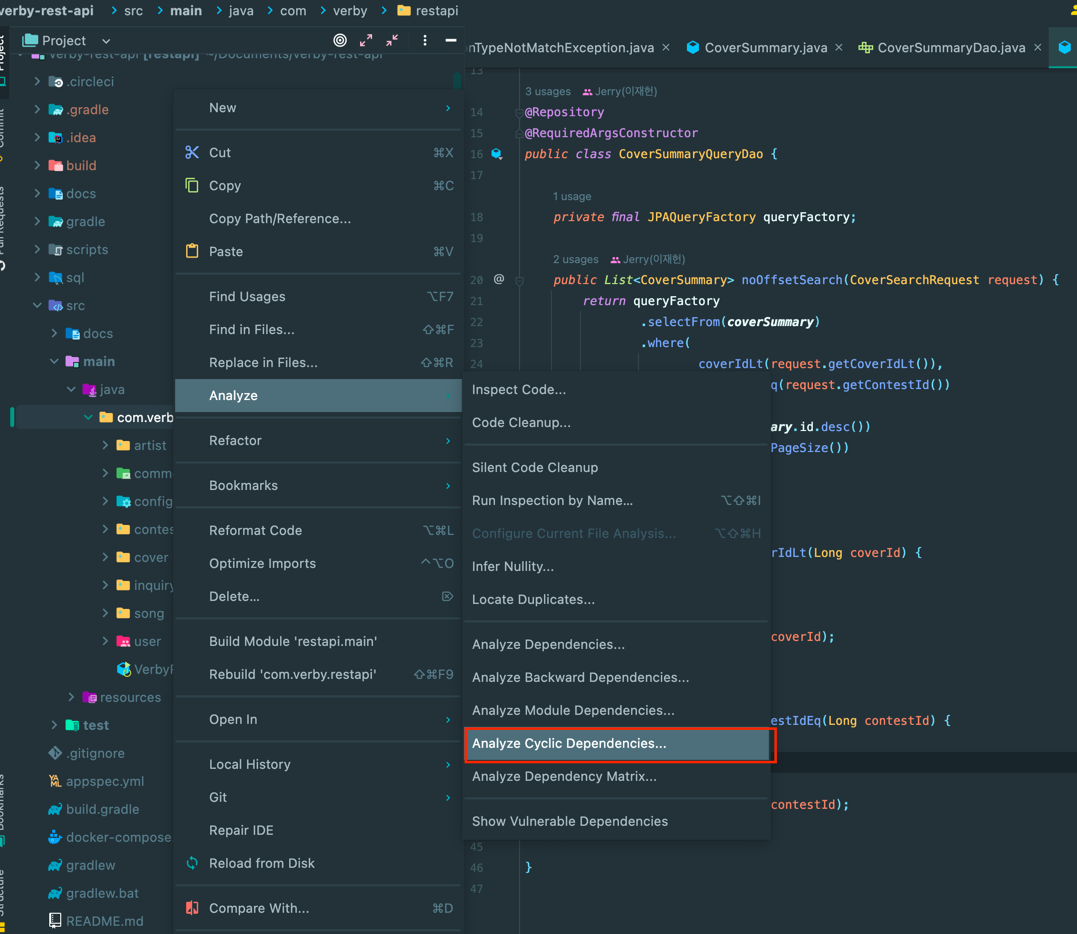Expand the .gradle folder
The height and width of the screenshot is (934, 1077).
37,109
